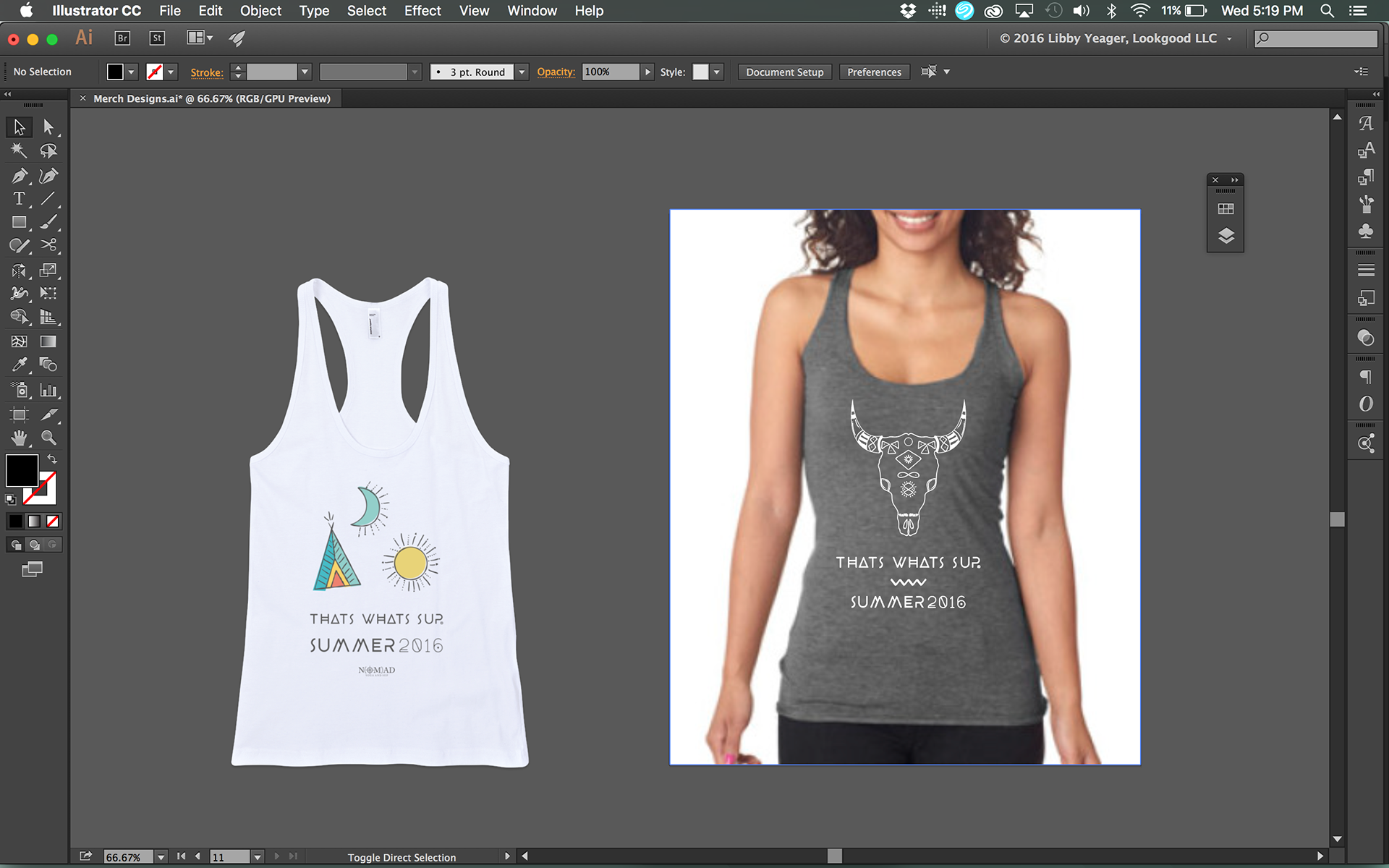Open Adobe Bridge via Br icon
The image size is (1389, 868).
[x=122, y=38]
